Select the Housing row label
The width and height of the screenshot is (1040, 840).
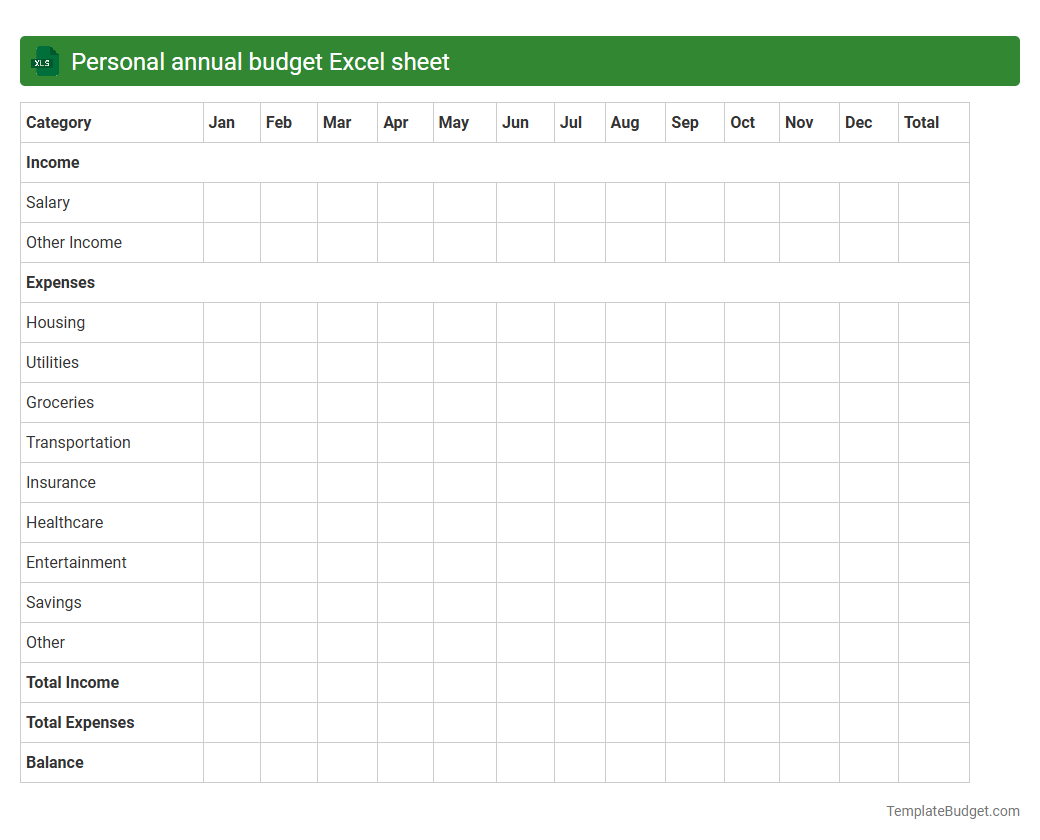(x=55, y=322)
